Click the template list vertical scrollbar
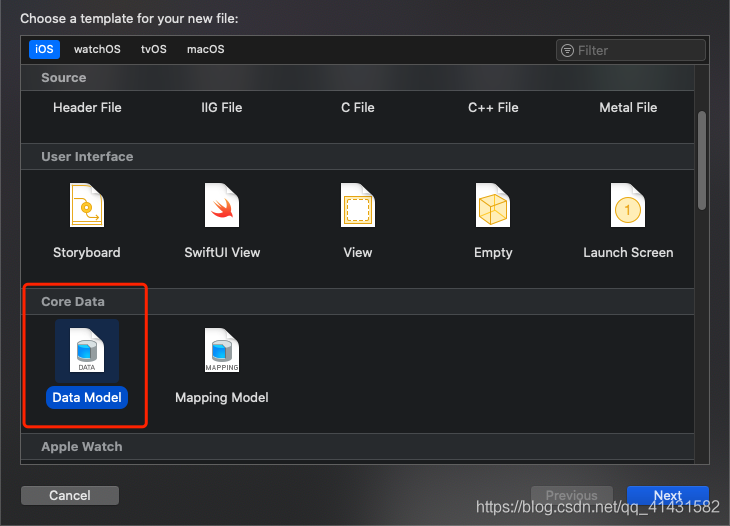Screen dimensions: 730x526 tap(702, 161)
